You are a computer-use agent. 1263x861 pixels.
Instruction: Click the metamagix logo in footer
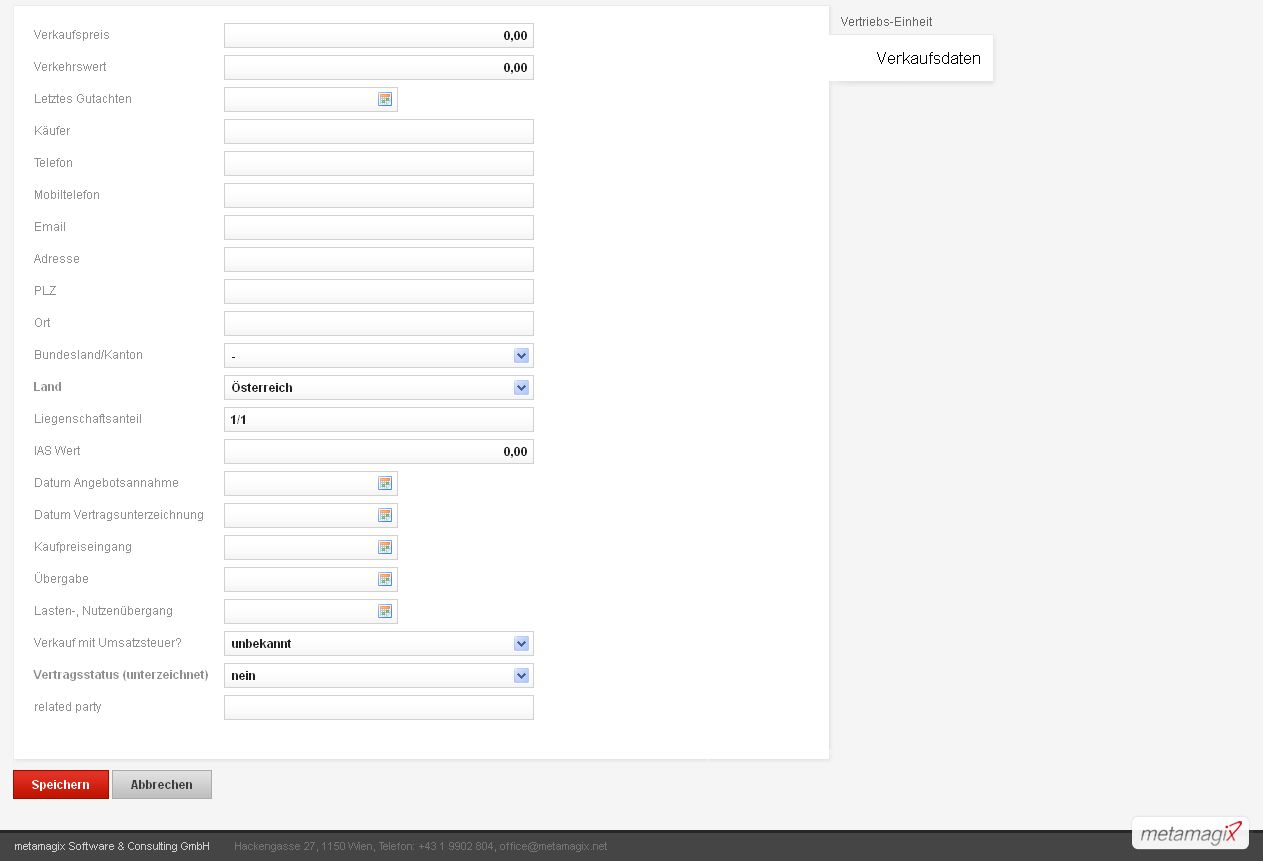point(1190,833)
